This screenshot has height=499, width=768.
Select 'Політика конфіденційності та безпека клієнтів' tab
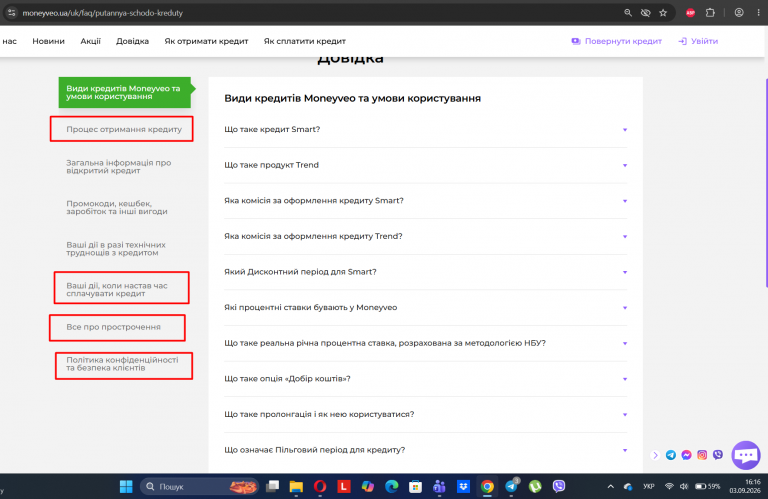[122, 364]
